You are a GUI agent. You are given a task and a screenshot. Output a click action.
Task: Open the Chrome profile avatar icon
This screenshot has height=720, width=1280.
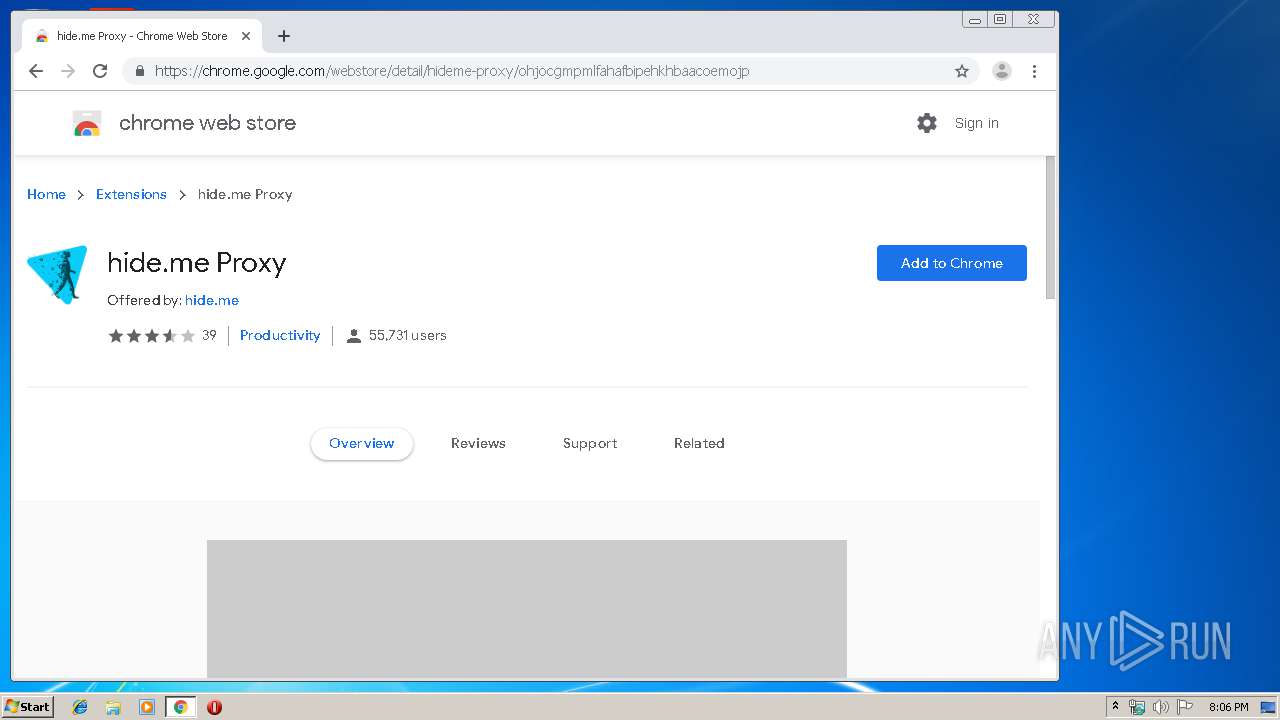click(1002, 71)
